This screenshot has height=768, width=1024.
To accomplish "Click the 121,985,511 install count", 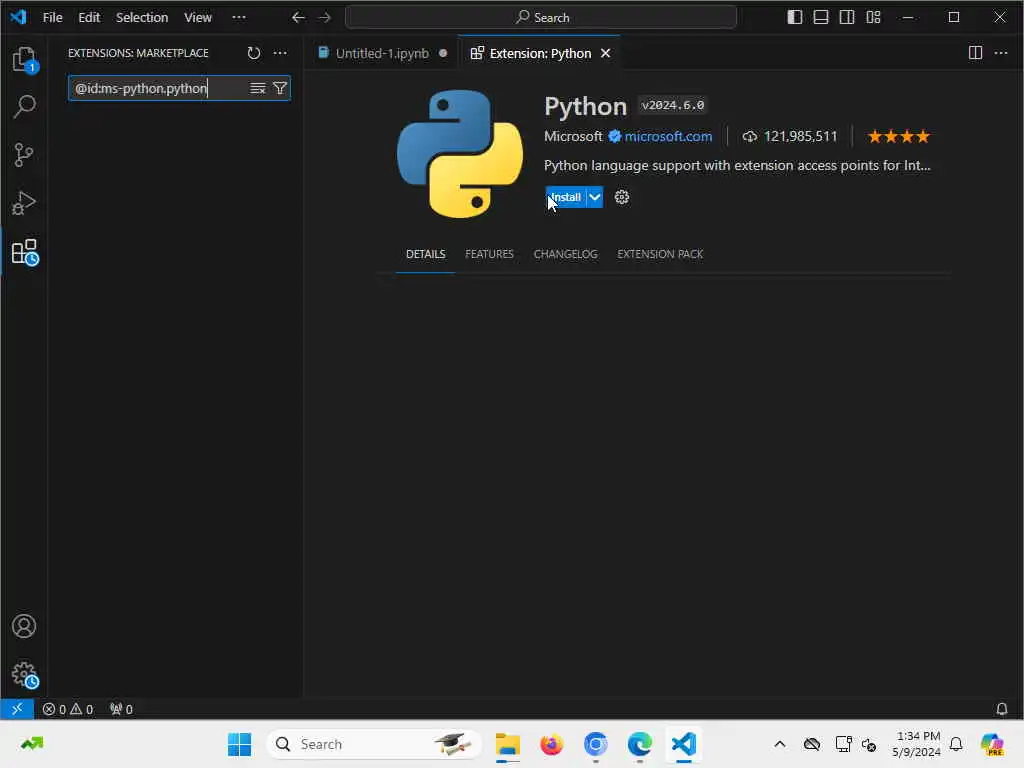I will (x=790, y=136).
